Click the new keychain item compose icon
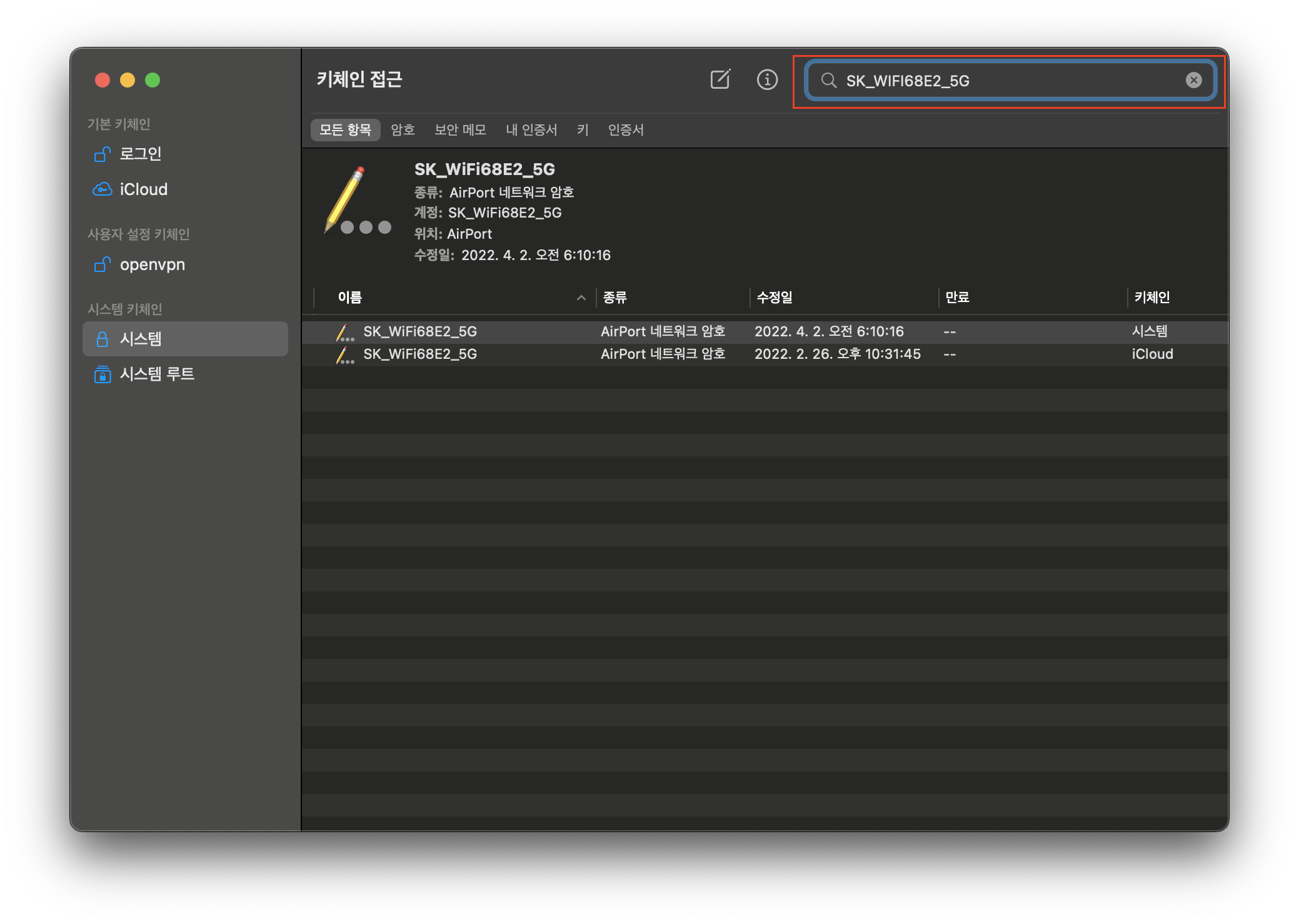This screenshot has height=924, width=1299. [720, 80]
